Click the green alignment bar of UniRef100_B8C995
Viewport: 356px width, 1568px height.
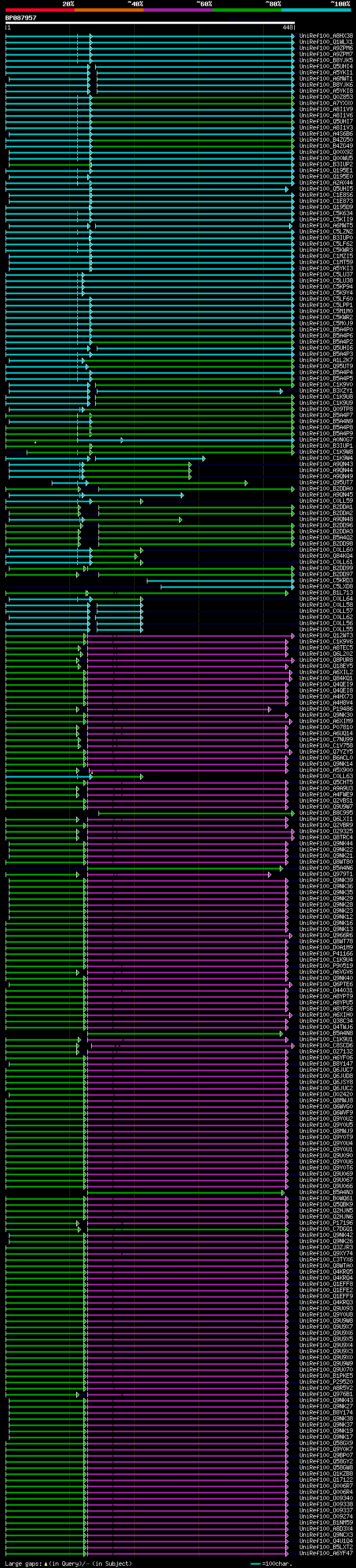pyautogui.click(x=196, y=813)
